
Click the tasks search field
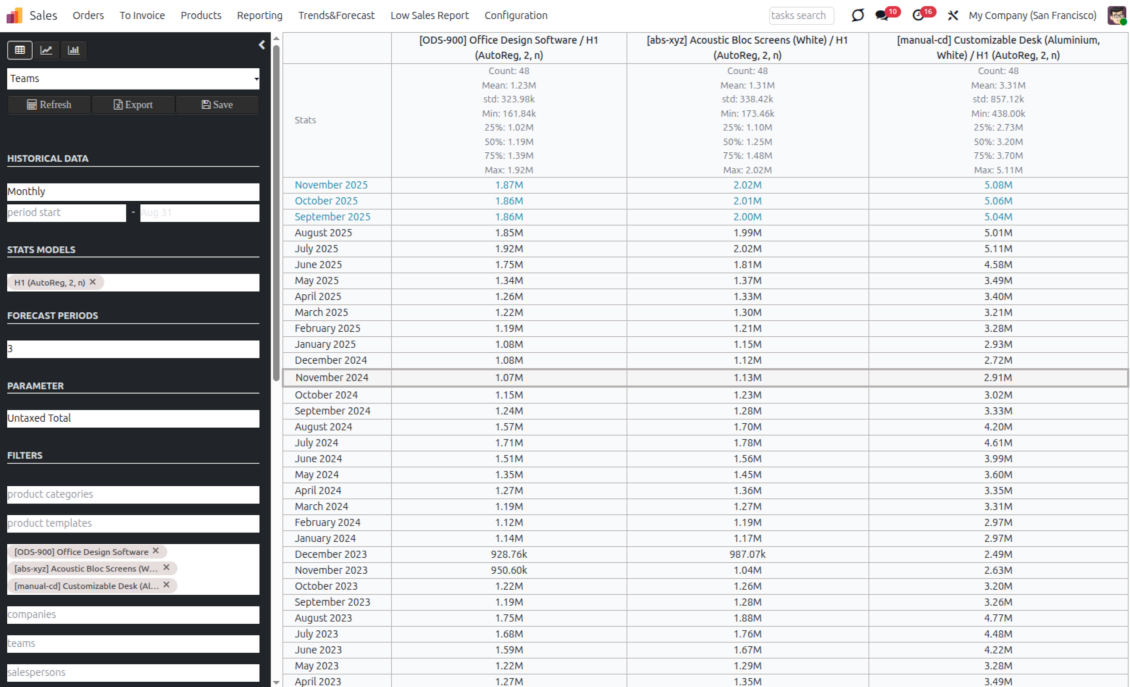click(x=800, y=15)
